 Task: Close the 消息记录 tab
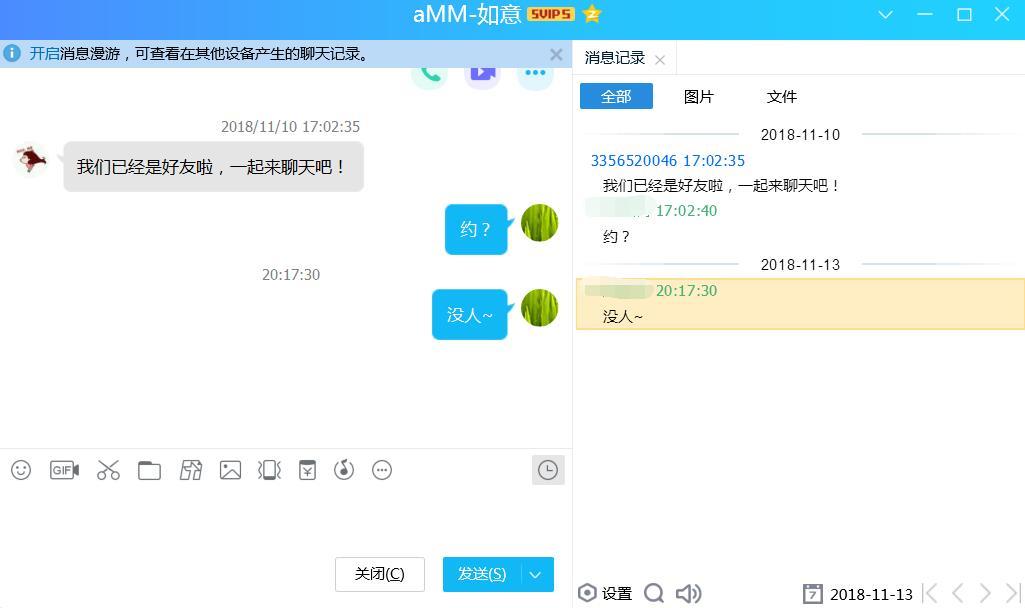[660, 60]
